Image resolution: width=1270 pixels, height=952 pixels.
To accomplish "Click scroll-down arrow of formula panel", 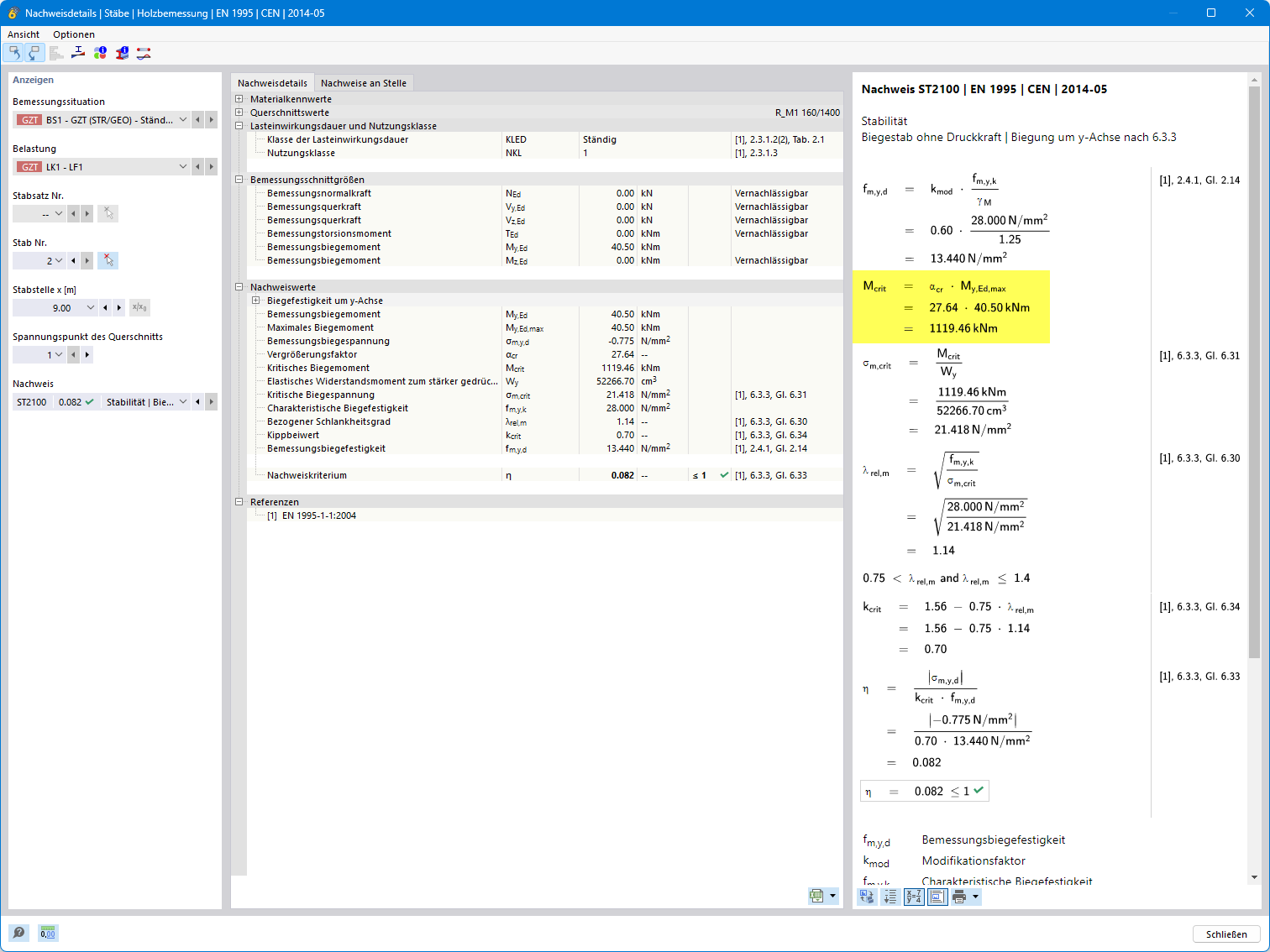I will pyautogui.click(x=1254, y=877).
